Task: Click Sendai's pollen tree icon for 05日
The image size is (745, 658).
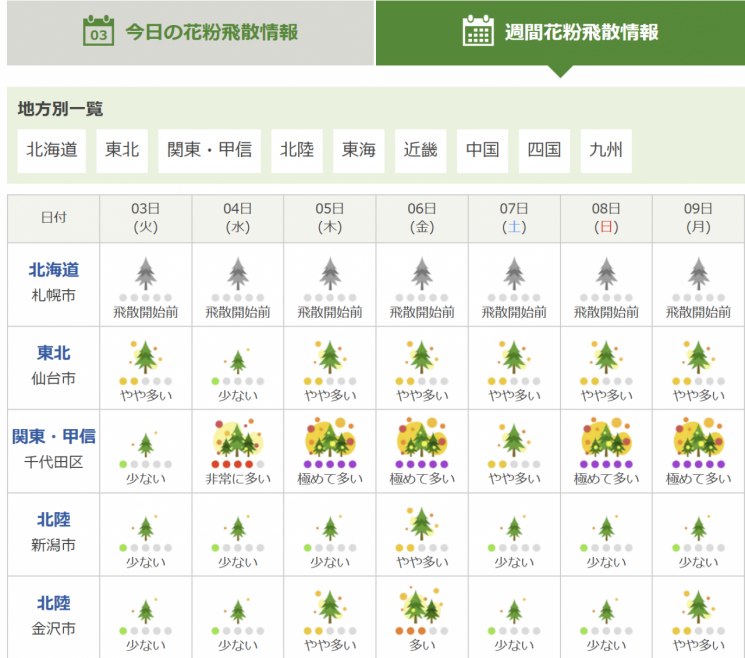Action: (x=330, y=356)
